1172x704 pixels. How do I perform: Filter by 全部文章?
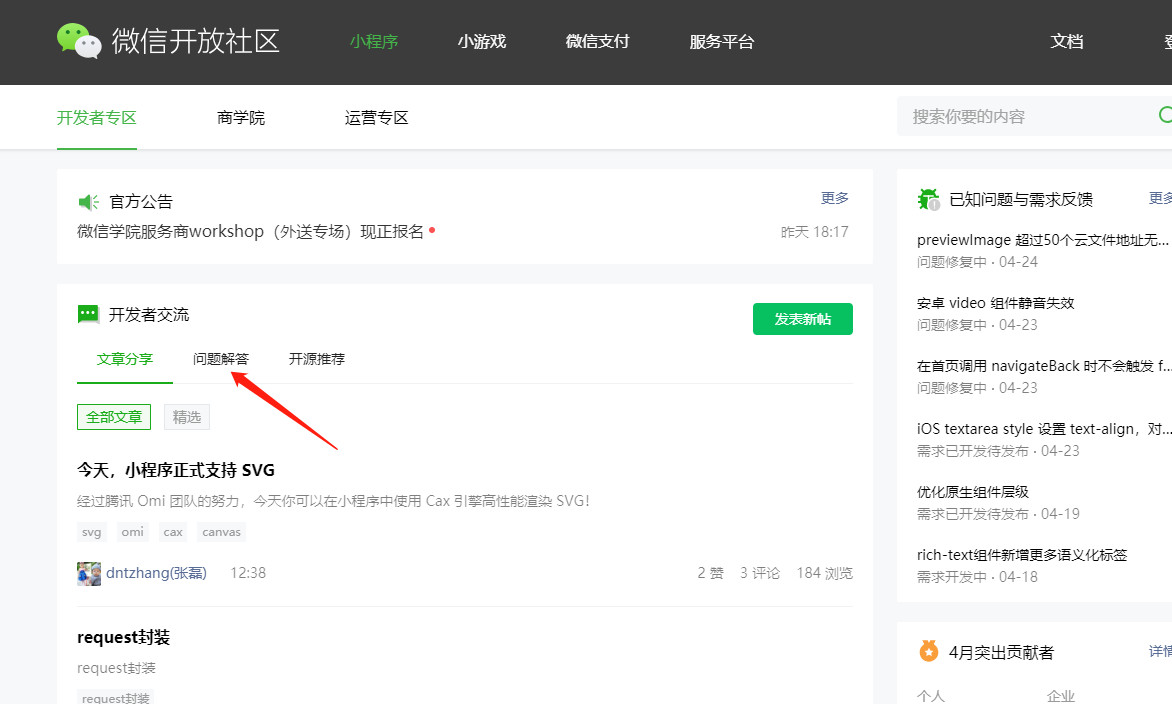tap(114, 417)
